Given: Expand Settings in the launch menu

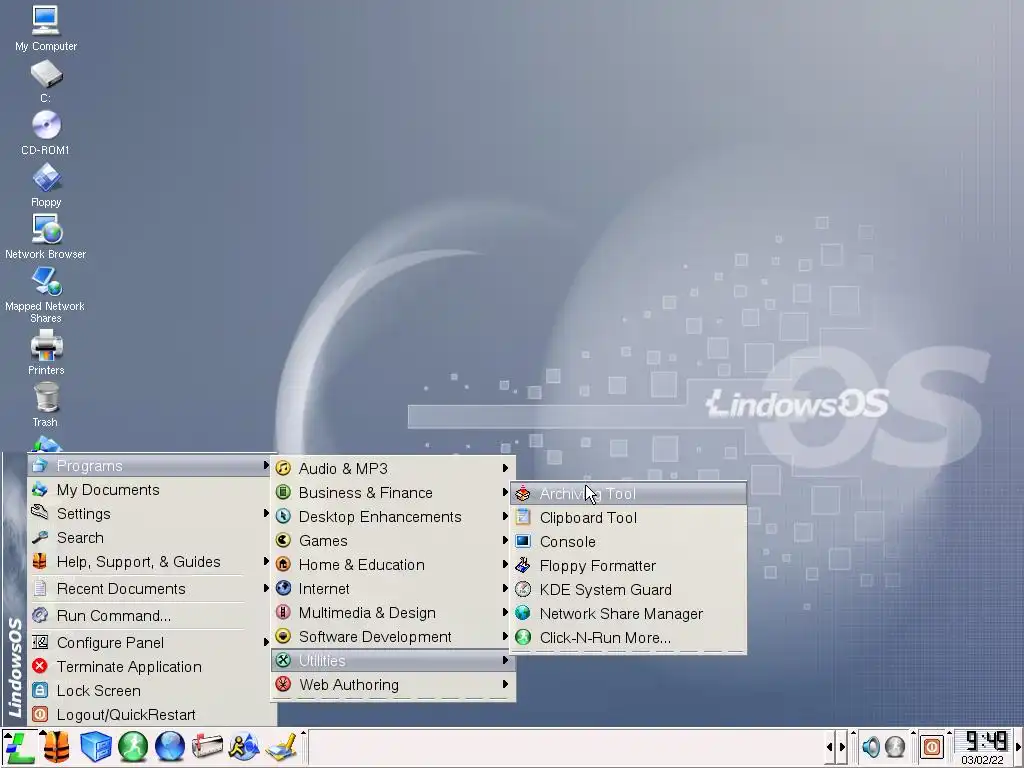Looking at the screenshot, I should click(x=150, y=514).
